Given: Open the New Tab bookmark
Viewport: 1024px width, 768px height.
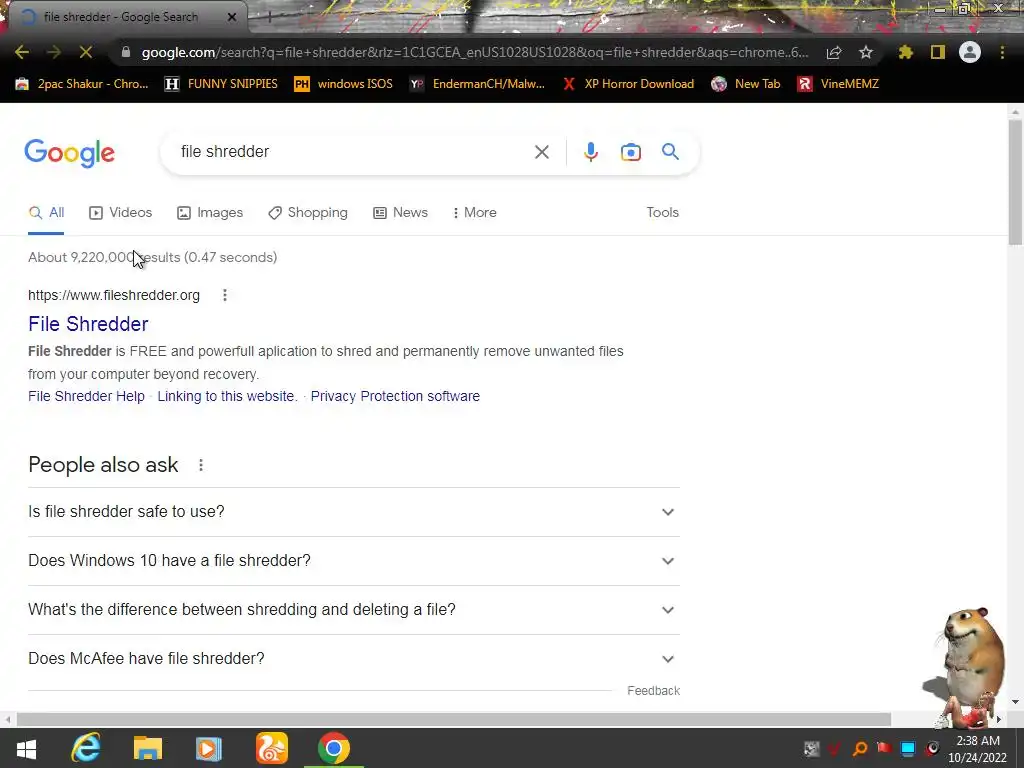Looking at the screenshot, I should tap(746, 84).
